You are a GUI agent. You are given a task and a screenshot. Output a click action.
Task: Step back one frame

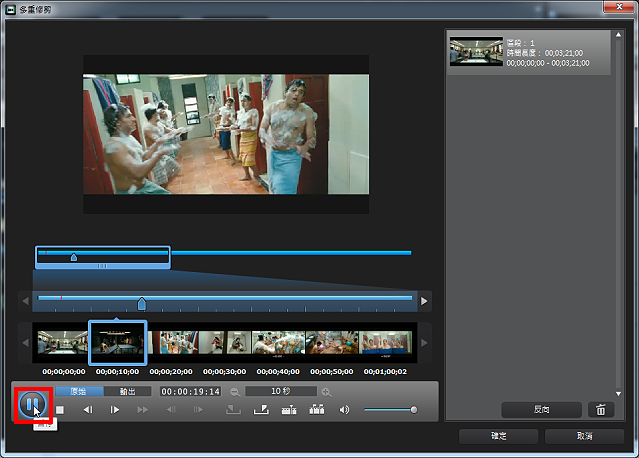pos(88,410)
